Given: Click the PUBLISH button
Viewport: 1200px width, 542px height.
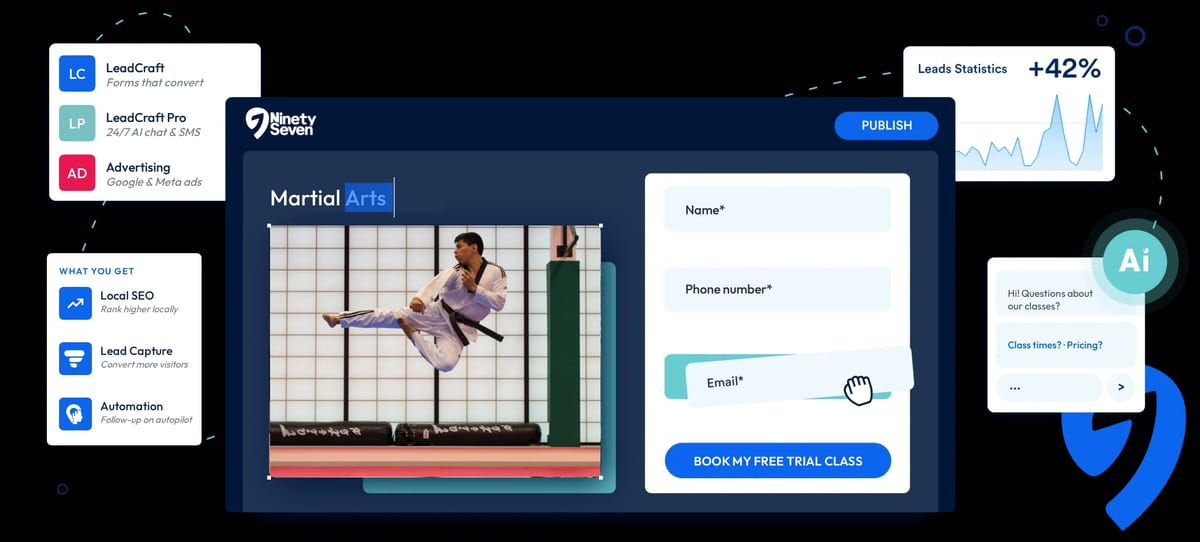Looking at the screenshot, I should (x=886, y=125).
